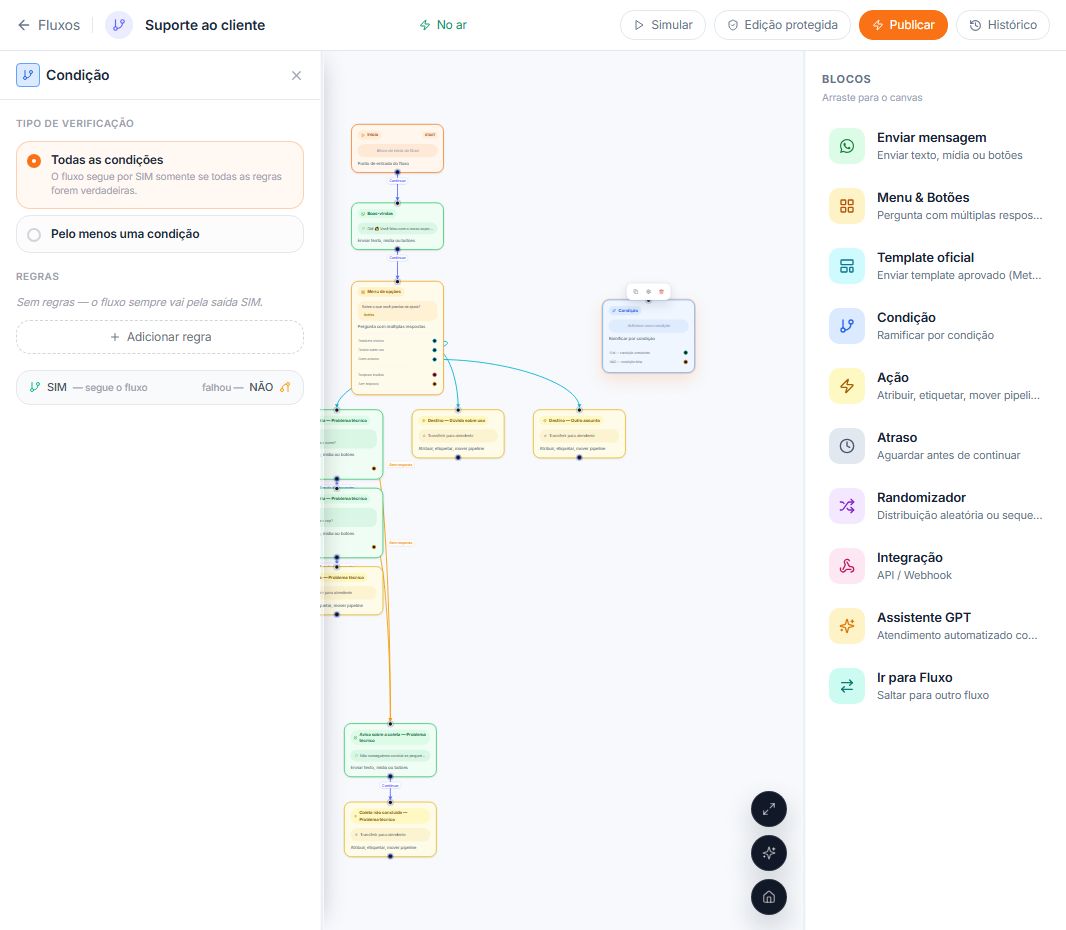Image resolution: width=1066 pixels, height=930 pixels.
Task: Click the Menu & Botões block icon
Action: pyautogui.click(x=846, y=206)
